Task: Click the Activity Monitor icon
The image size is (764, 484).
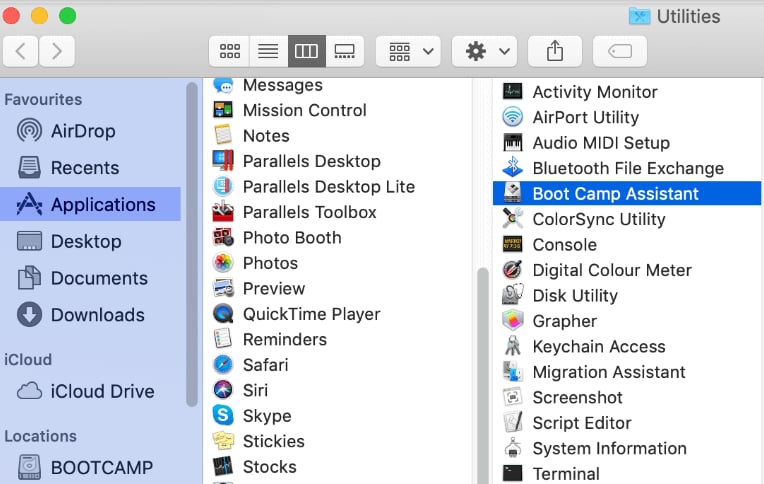Action: tap(513, 92)
